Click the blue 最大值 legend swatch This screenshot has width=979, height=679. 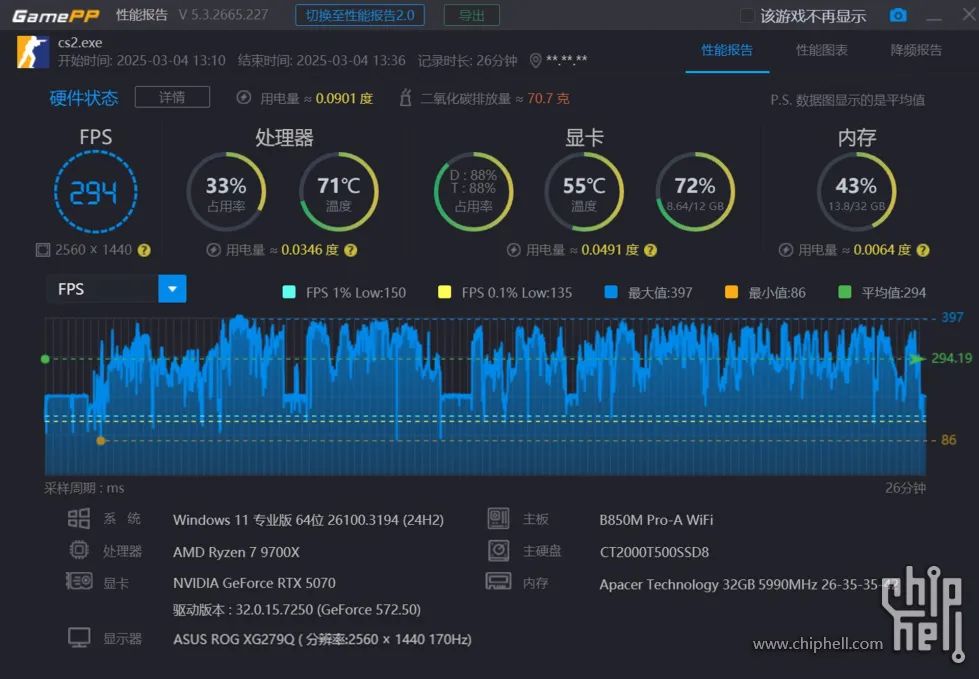[611, 292]
